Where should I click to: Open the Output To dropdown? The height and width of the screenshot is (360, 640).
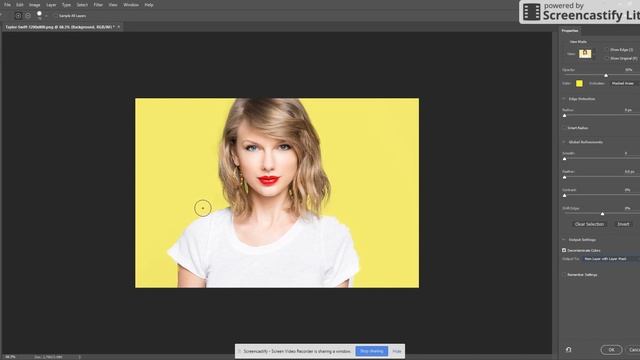[611, 259]
